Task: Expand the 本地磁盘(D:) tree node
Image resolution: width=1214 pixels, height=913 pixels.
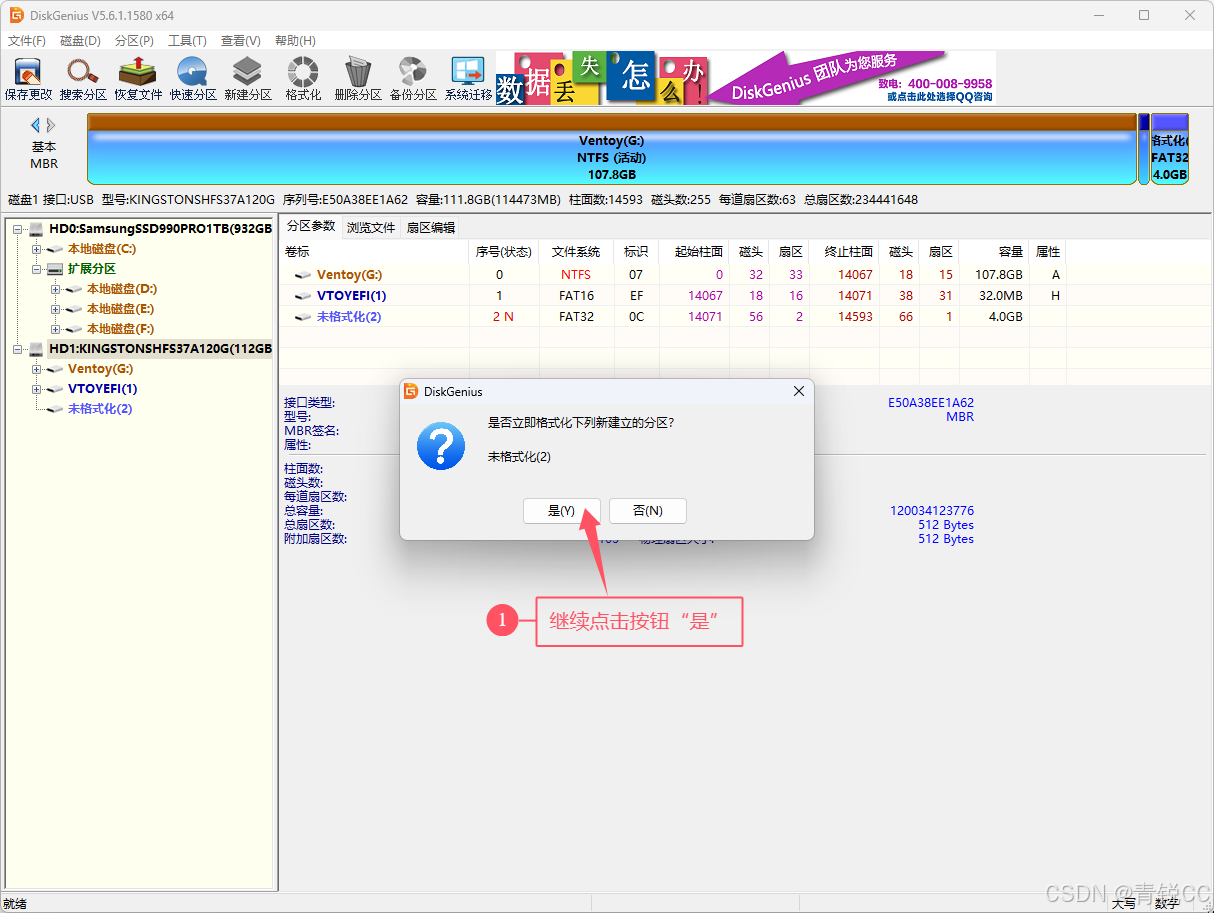Action: tap(56, 289)
